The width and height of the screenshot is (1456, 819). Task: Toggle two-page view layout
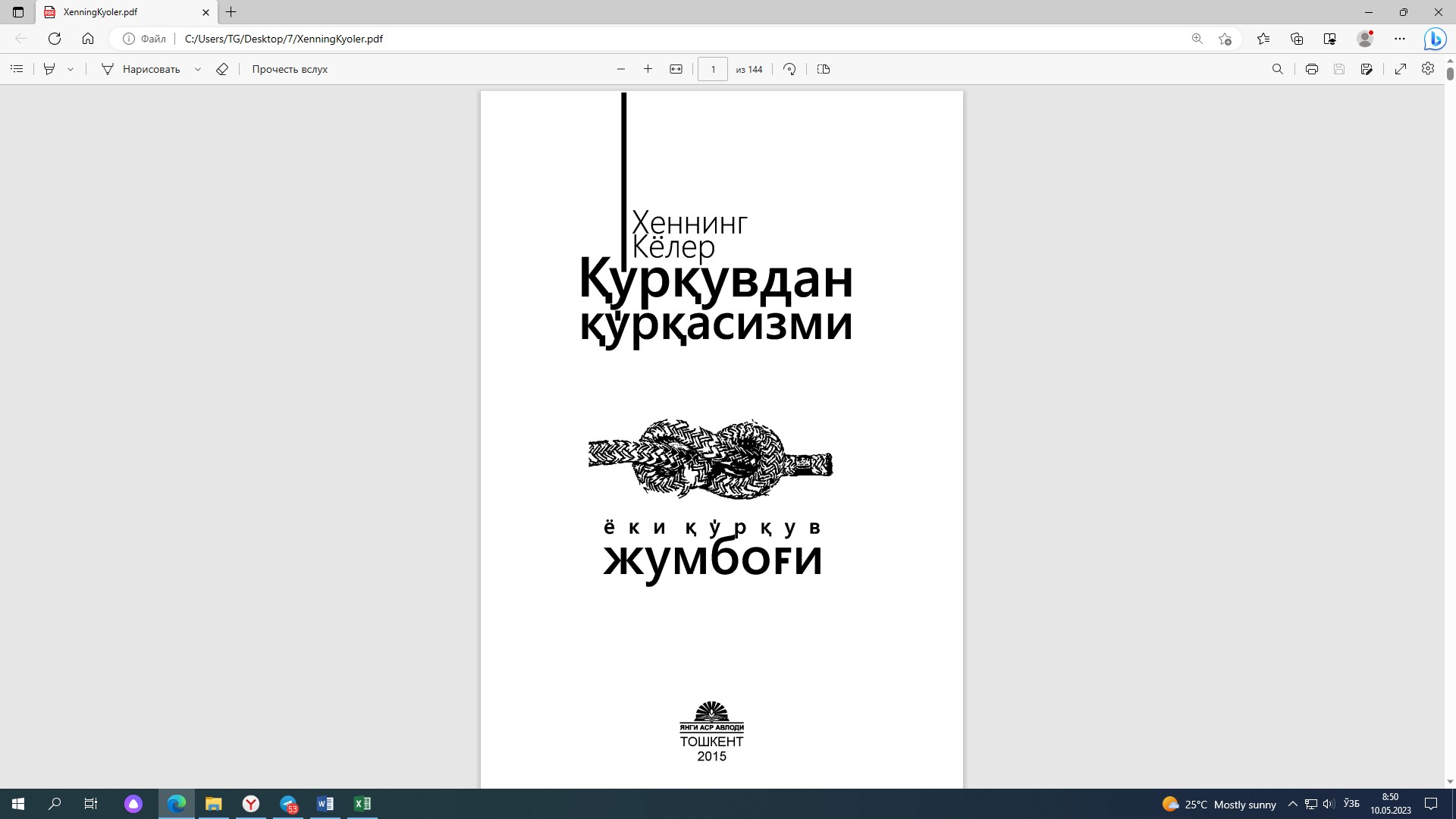pyautogui.click(x=824, y=69)
